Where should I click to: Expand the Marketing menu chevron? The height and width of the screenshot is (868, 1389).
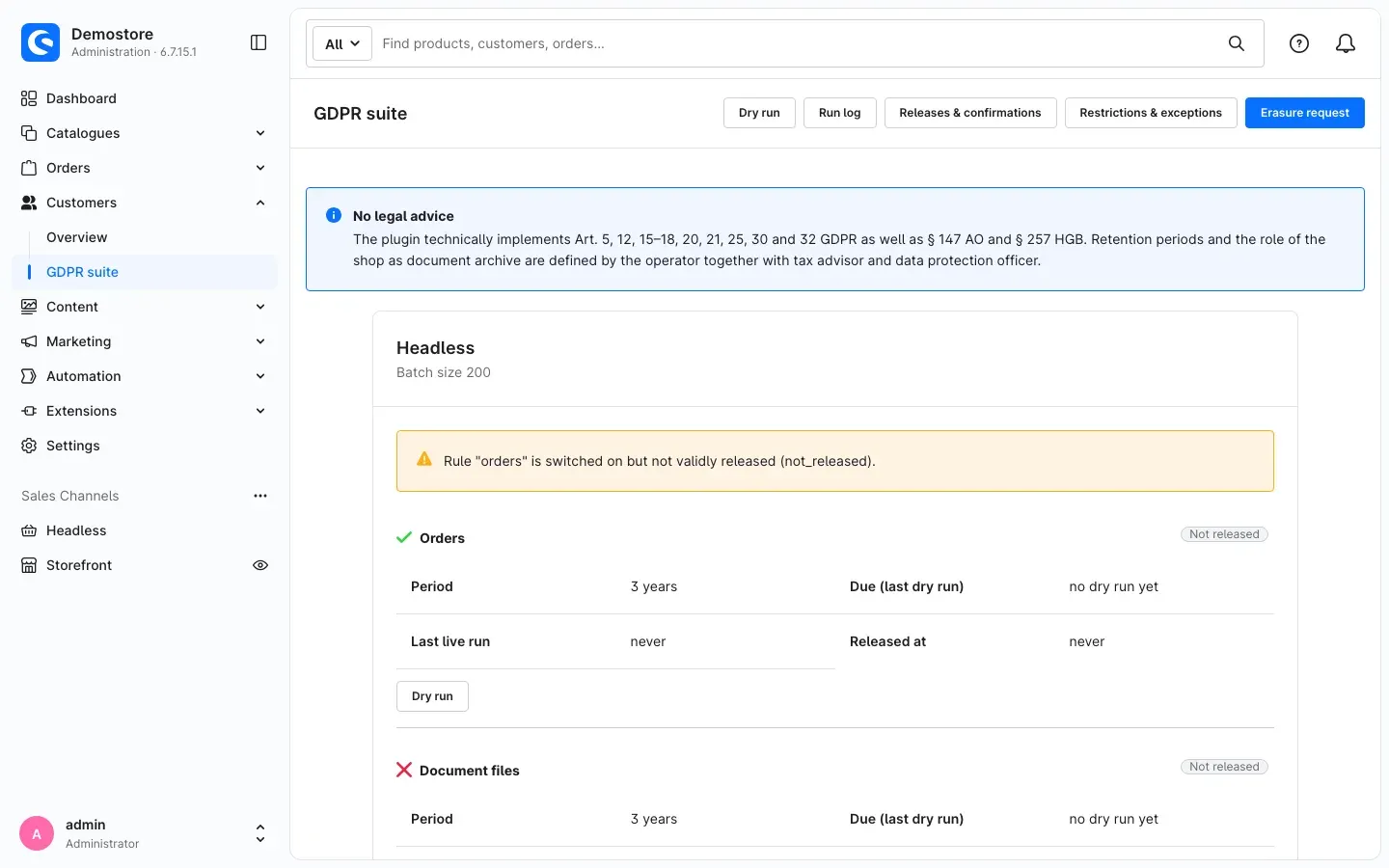coord(260,341)
